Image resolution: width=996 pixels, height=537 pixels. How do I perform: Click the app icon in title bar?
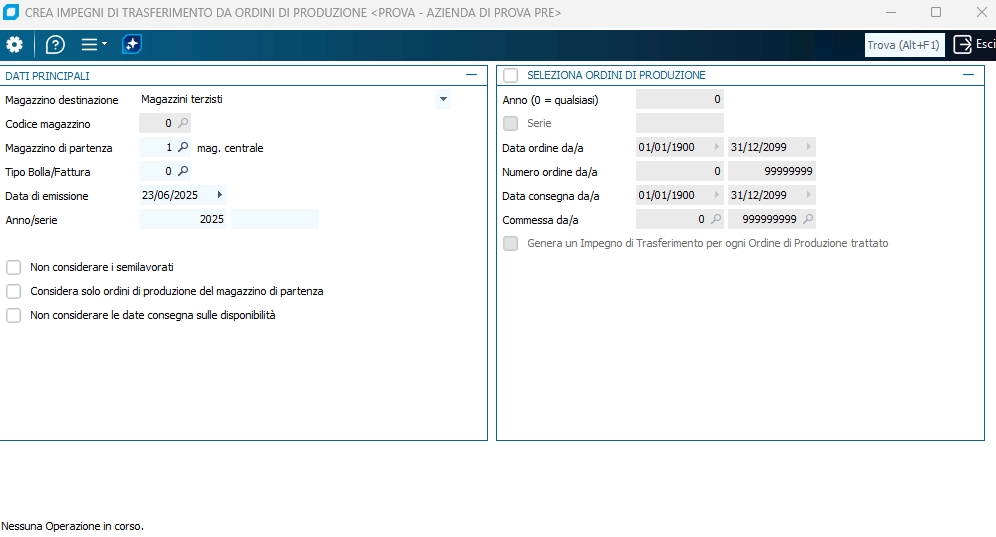[x=11, y=12]
